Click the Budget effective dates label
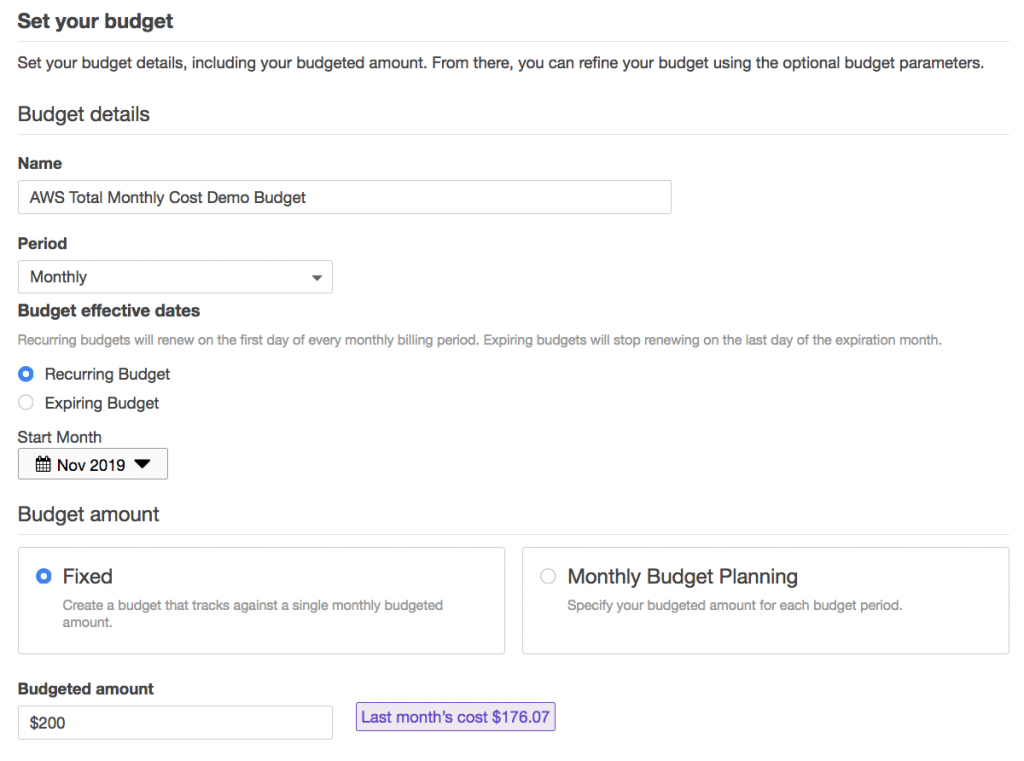Viewport: 1024px width, 761px height. point(108,310)
